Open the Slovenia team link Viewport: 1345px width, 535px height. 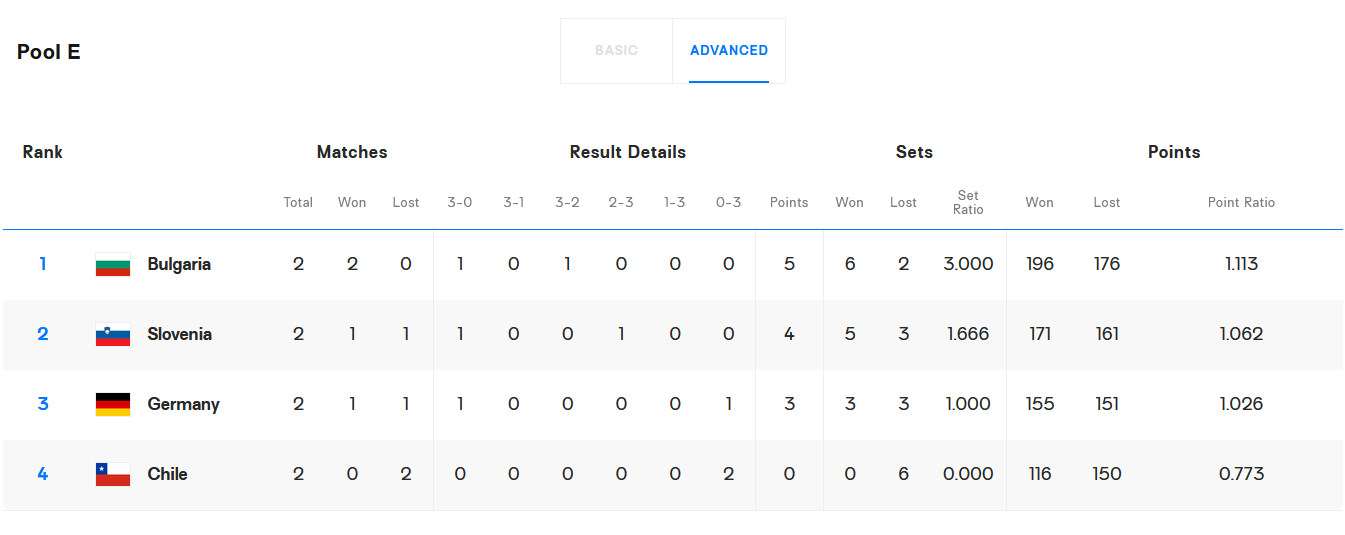(x=180, y=335)
